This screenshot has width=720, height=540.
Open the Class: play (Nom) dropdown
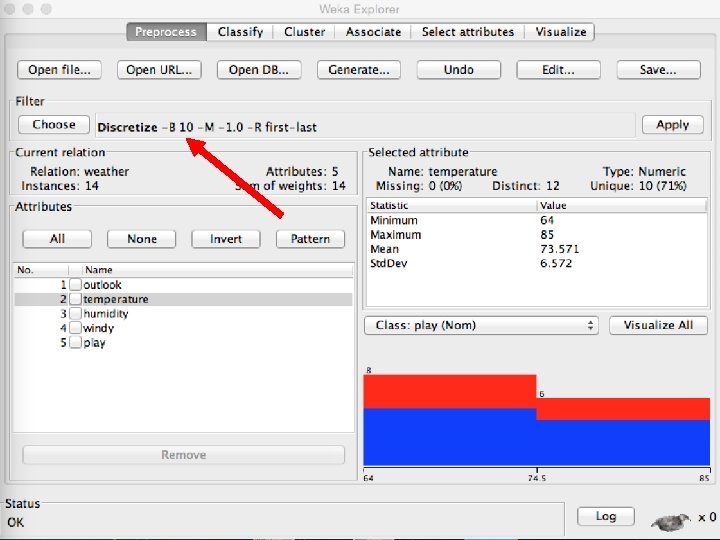click(x=481, y=325)
